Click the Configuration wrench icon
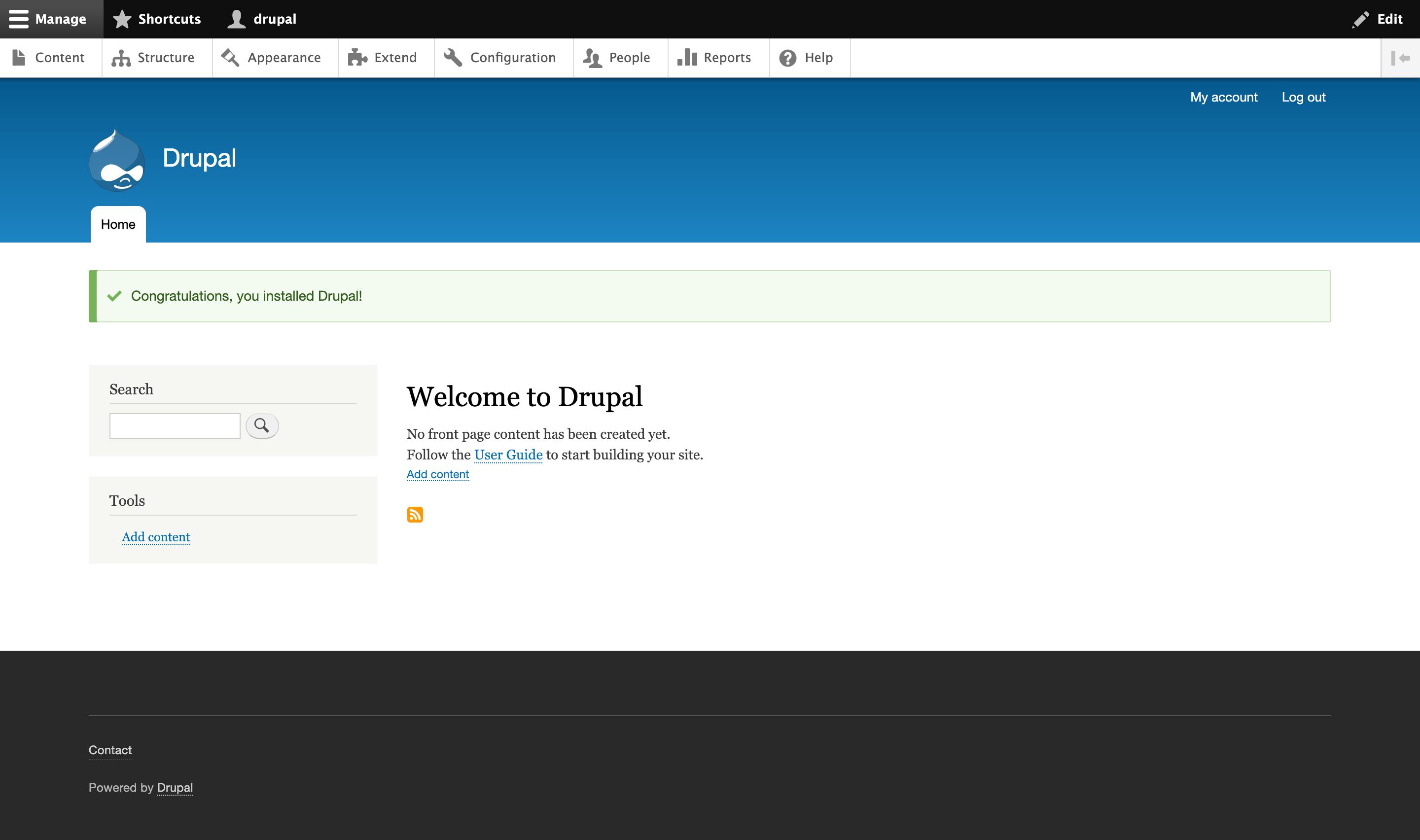This screenshot has width=1420, height=840. [x=453, y=57]
